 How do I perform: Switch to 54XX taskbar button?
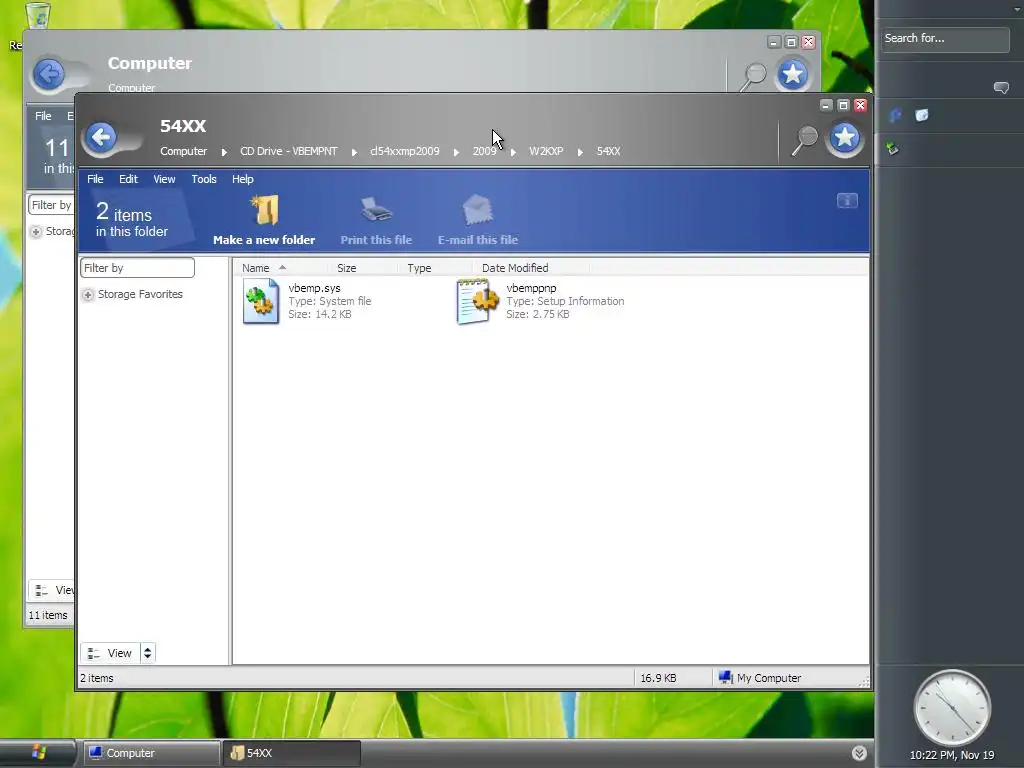[291, 753]
